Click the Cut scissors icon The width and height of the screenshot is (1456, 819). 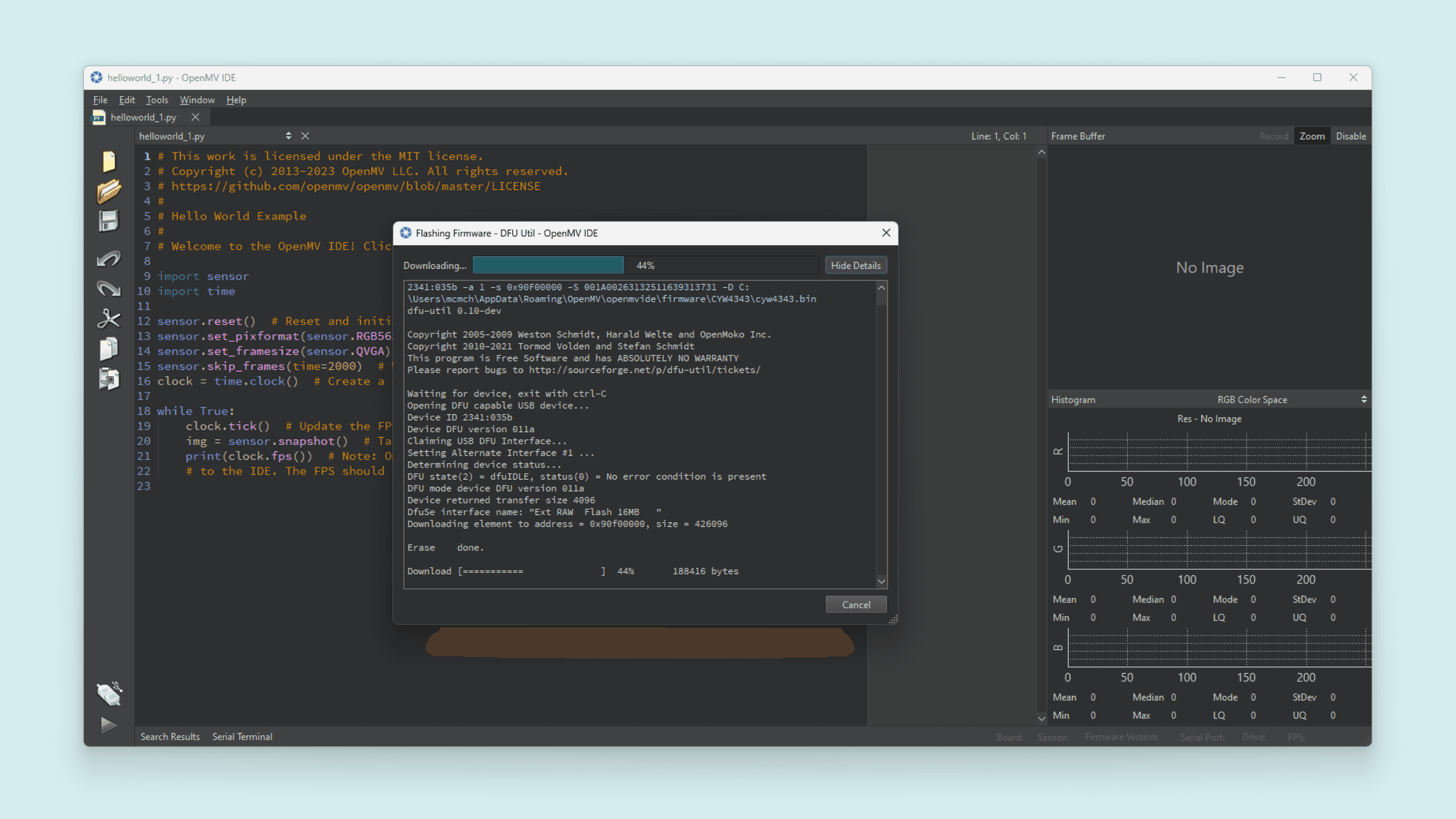(x=109, y=319)
